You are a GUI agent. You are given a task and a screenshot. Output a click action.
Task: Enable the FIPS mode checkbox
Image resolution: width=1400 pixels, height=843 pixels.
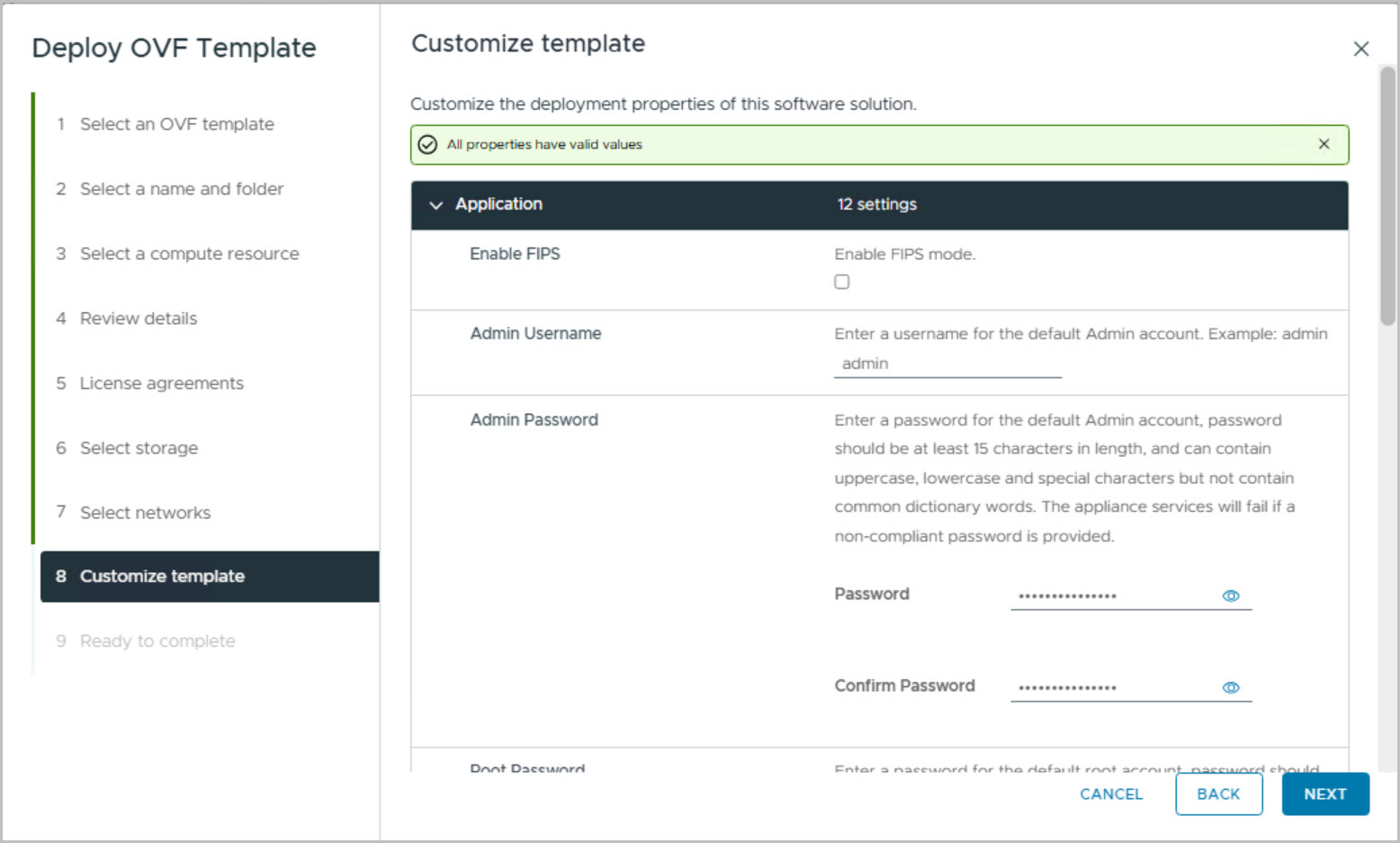click(841, 282)
